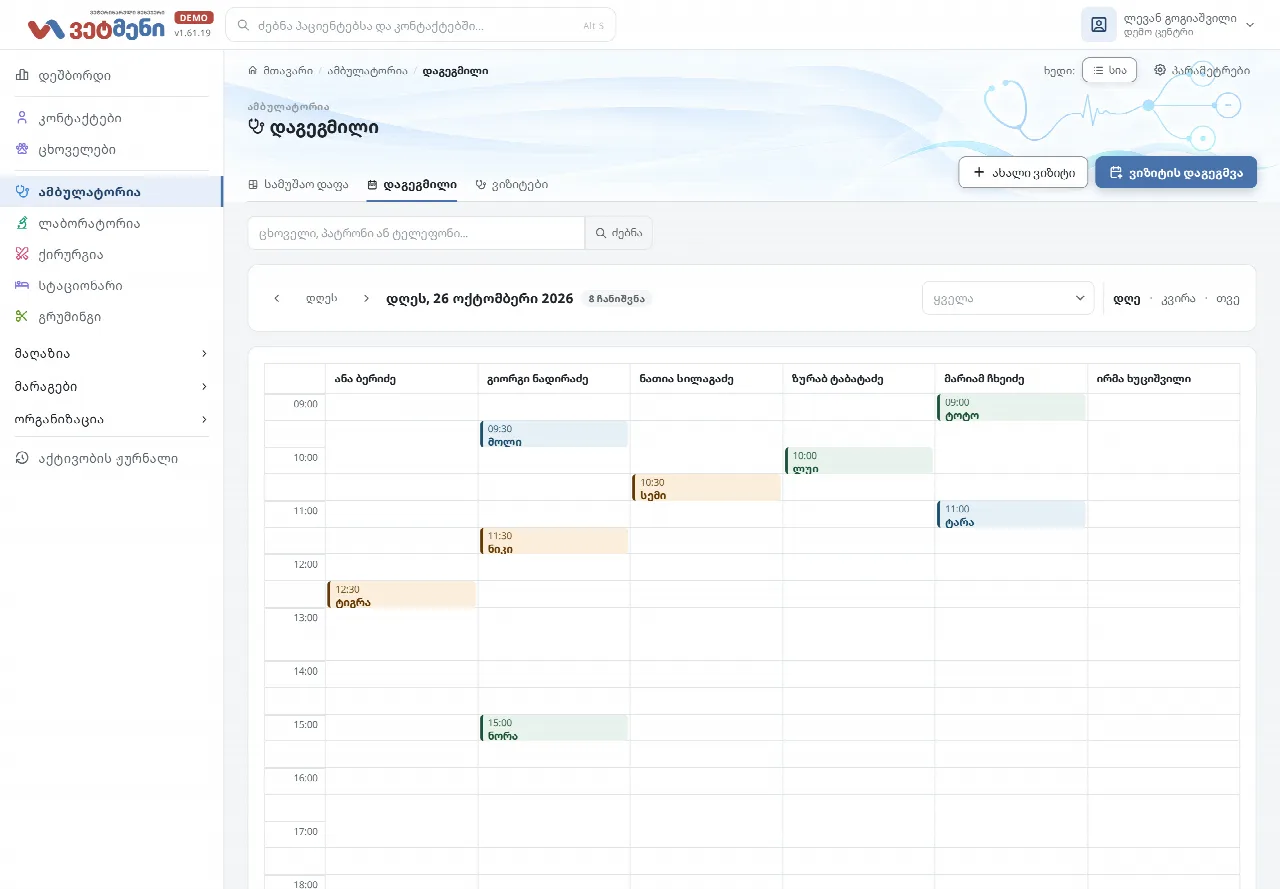Open ლაბორატორია via its microscope icon

[22, 223]
